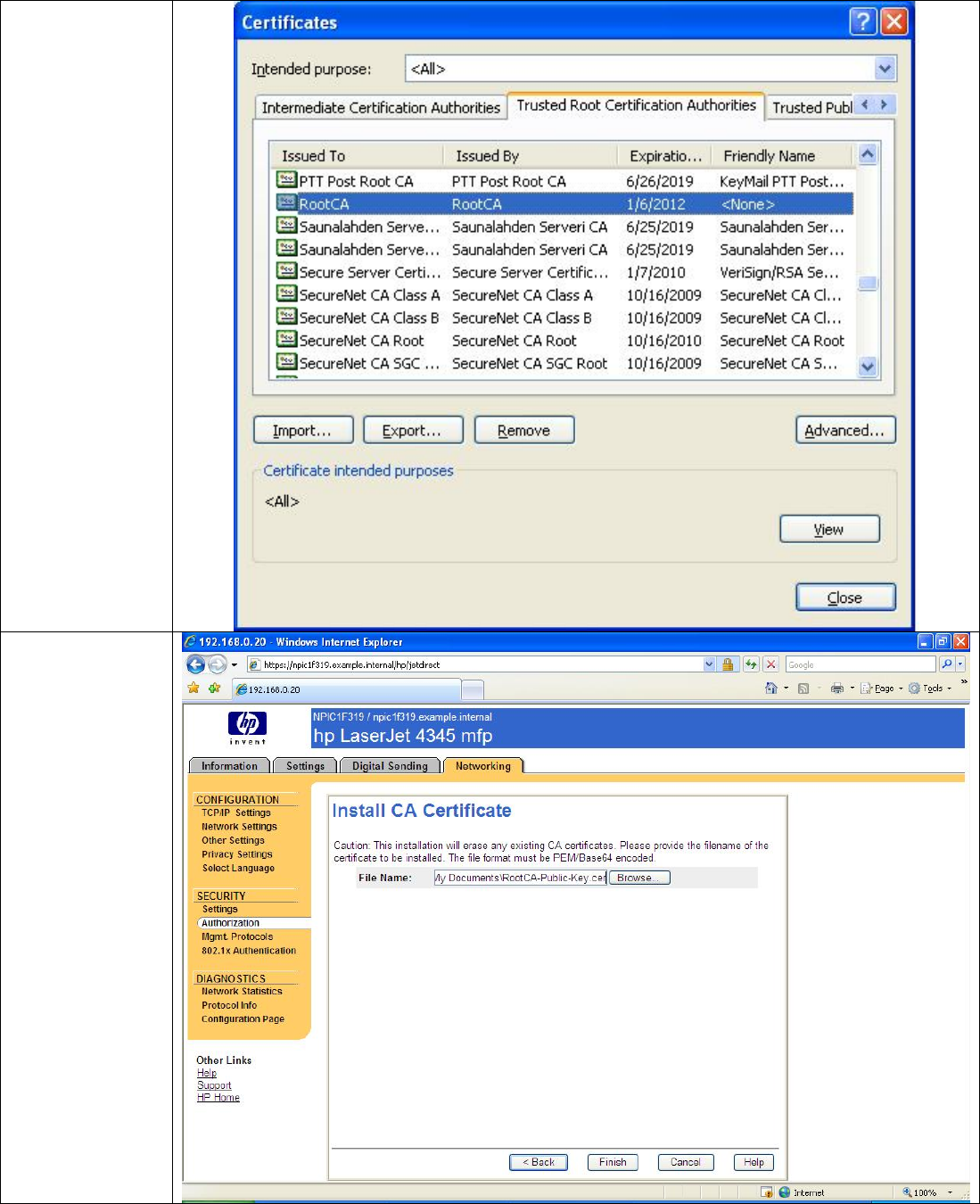The image size is (980, 1204).
Task: Select the Networking tab
Action: (x=483, y=766)
